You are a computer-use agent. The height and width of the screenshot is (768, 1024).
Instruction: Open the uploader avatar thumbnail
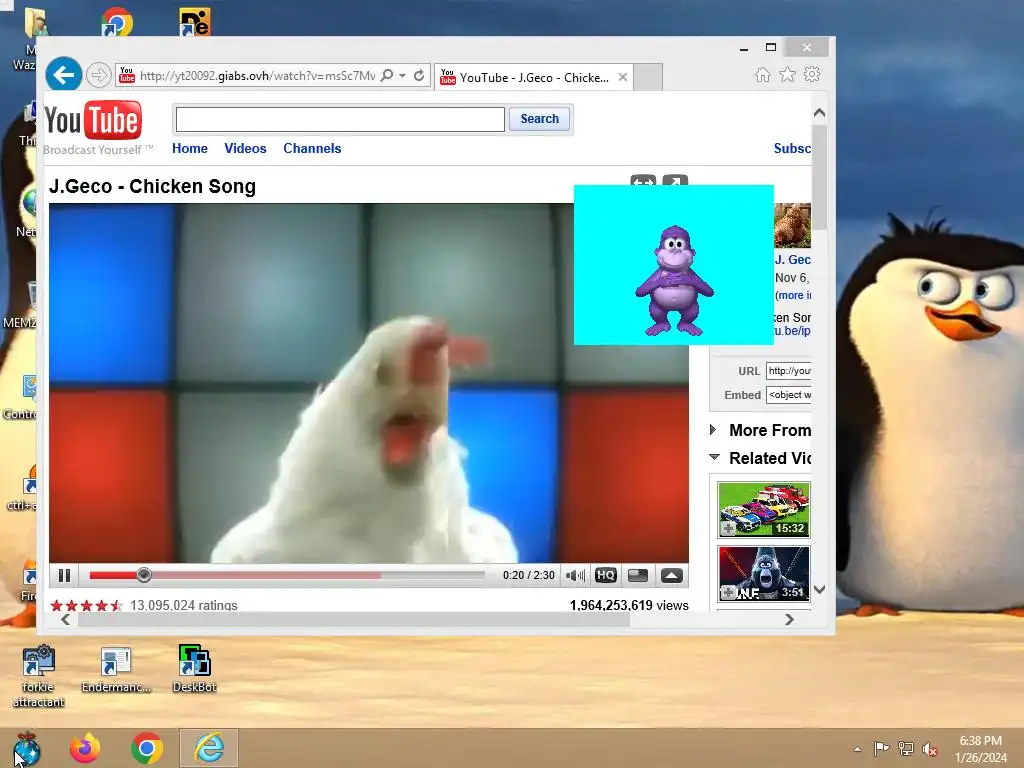click(792, 226)
